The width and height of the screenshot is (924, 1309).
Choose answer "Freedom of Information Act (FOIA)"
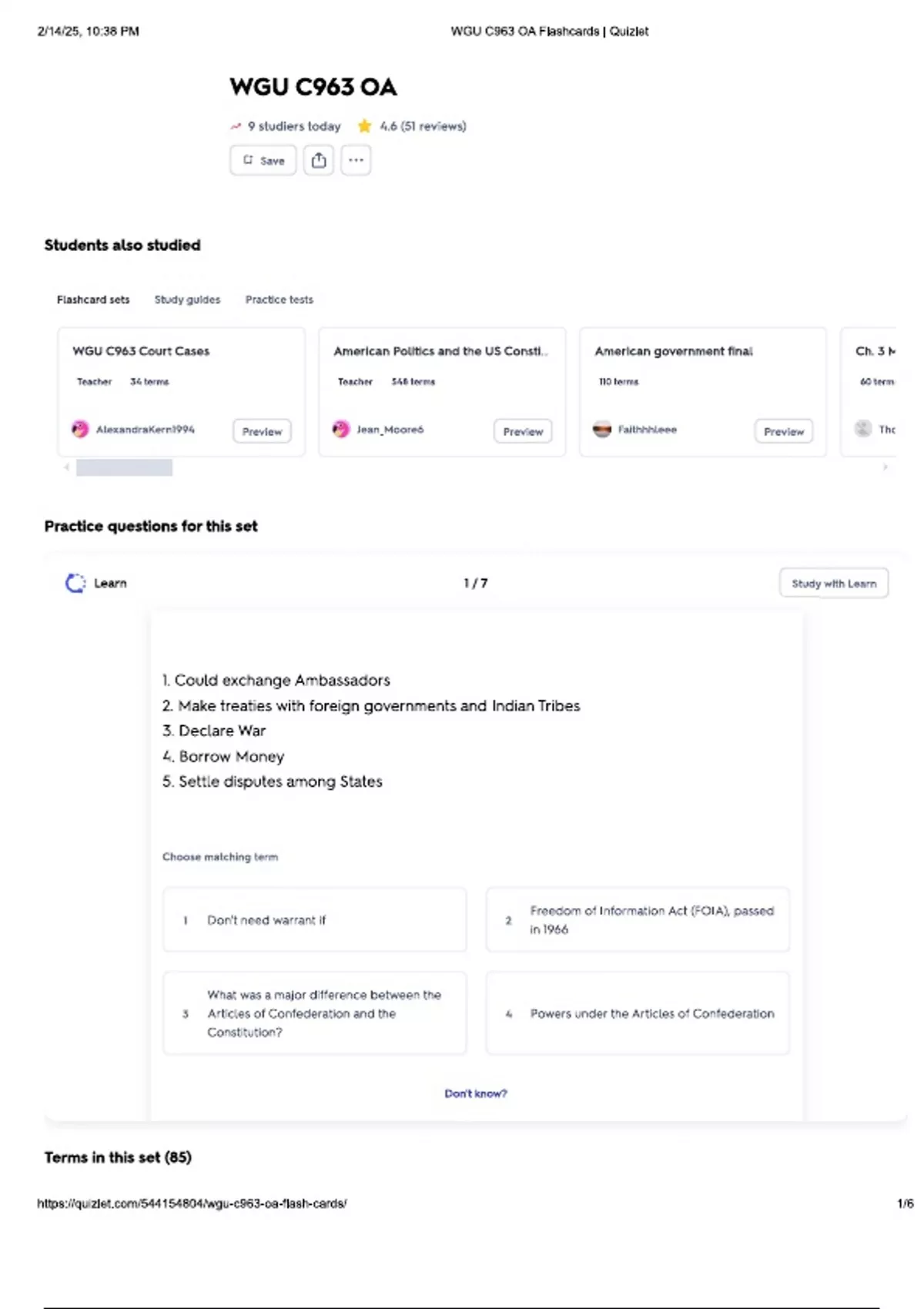pos(638,920)
